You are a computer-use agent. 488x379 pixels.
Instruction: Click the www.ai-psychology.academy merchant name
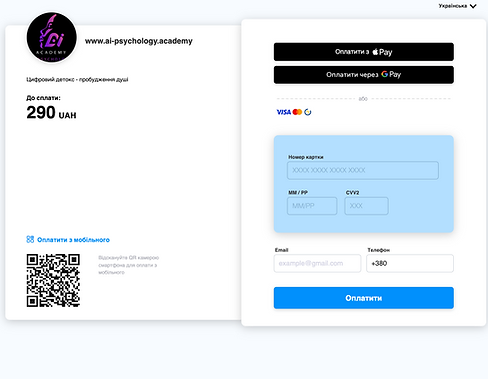(x=139, y=41)
